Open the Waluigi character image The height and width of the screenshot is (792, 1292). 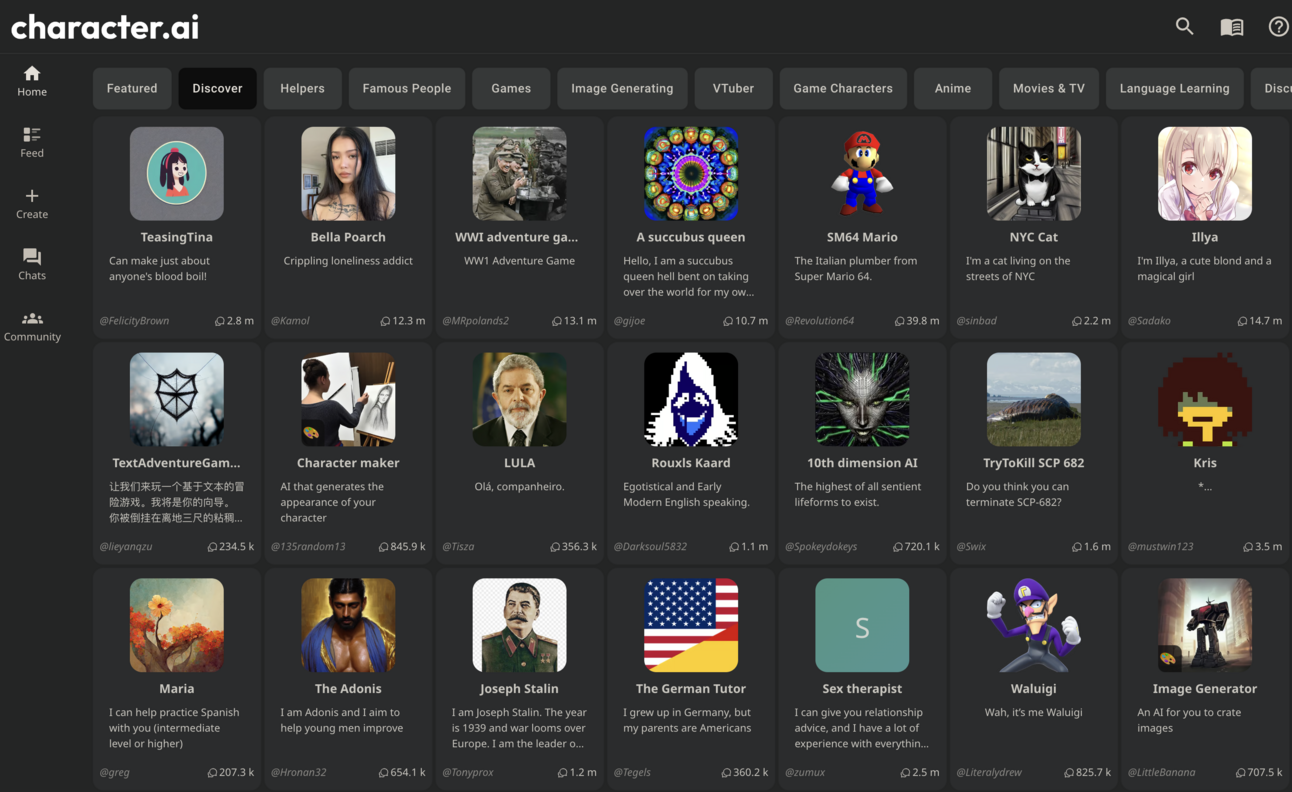pos(1033,625)
